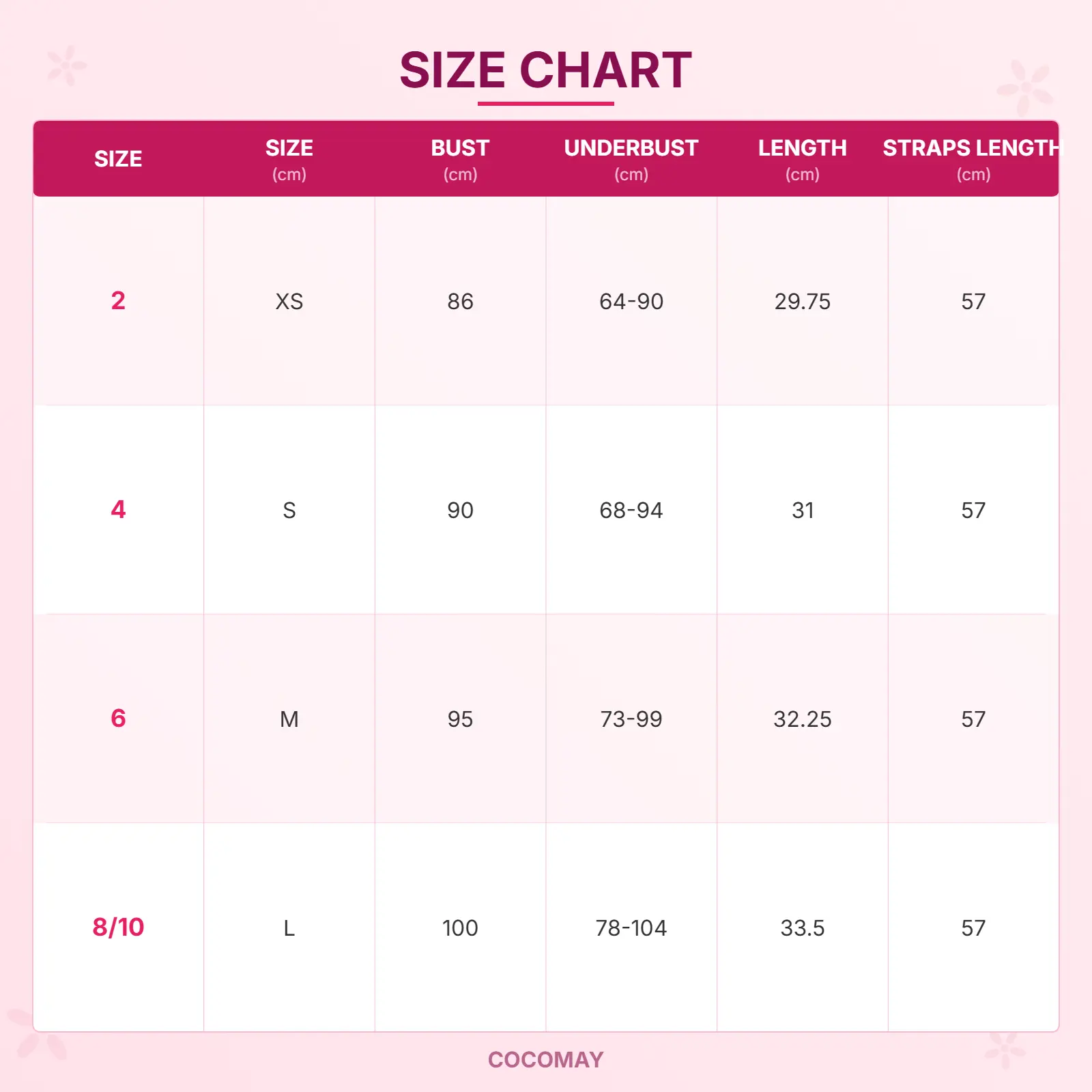The image size is (1092, 1092).
Task: Click the 8/10 size row label
Action: point(118,928)
